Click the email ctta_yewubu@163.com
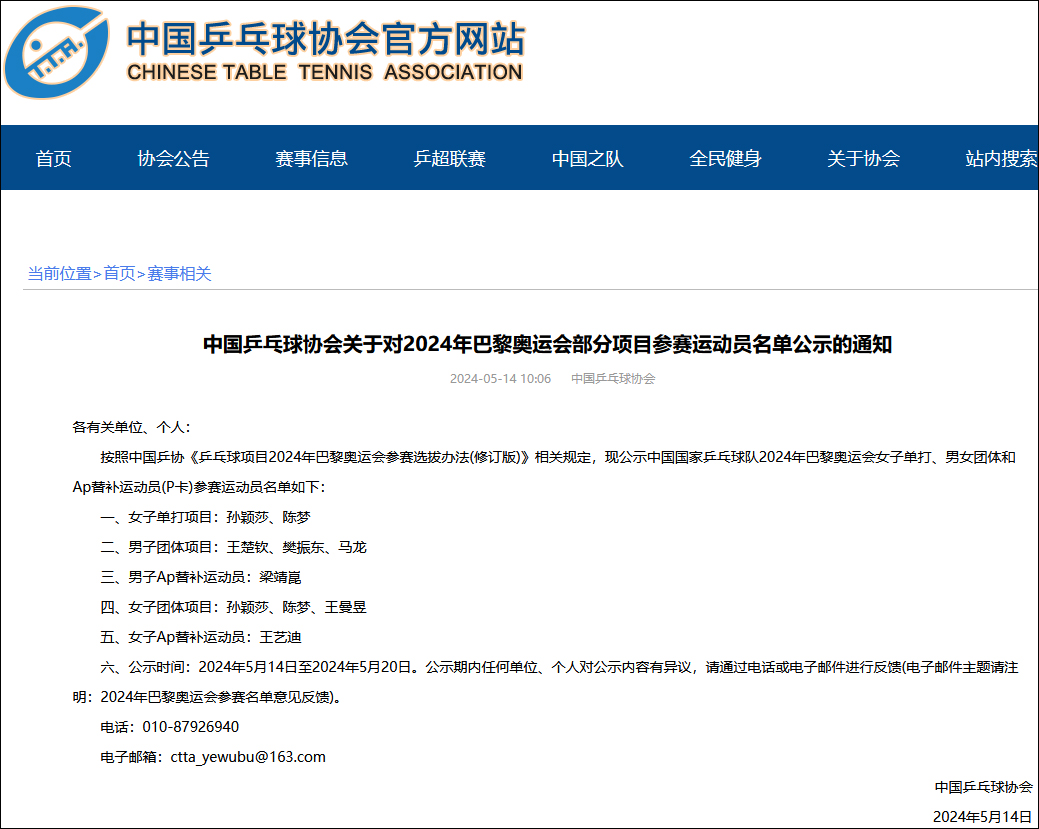 point(248,757)
